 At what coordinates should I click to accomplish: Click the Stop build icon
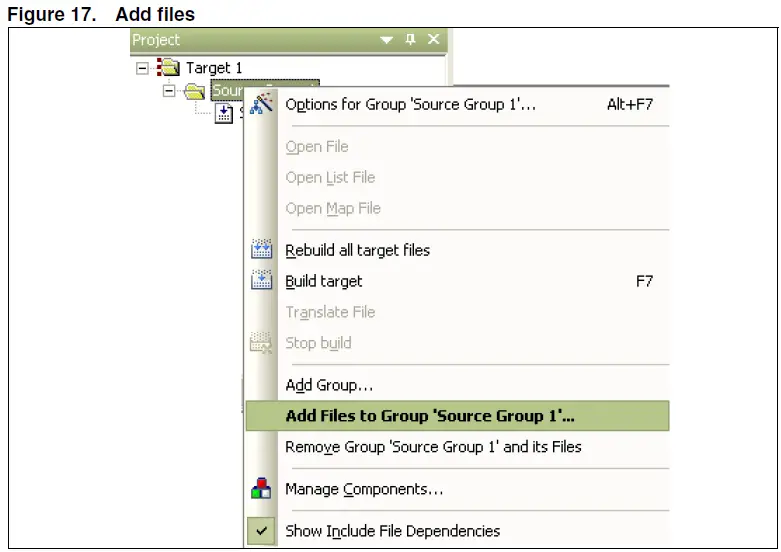point(261,343)
